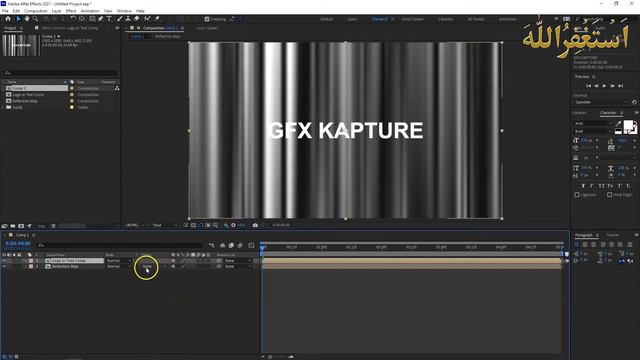Select the Roto Brush tool
Screen dimensions: 640x360
click(x=147, y=19)
